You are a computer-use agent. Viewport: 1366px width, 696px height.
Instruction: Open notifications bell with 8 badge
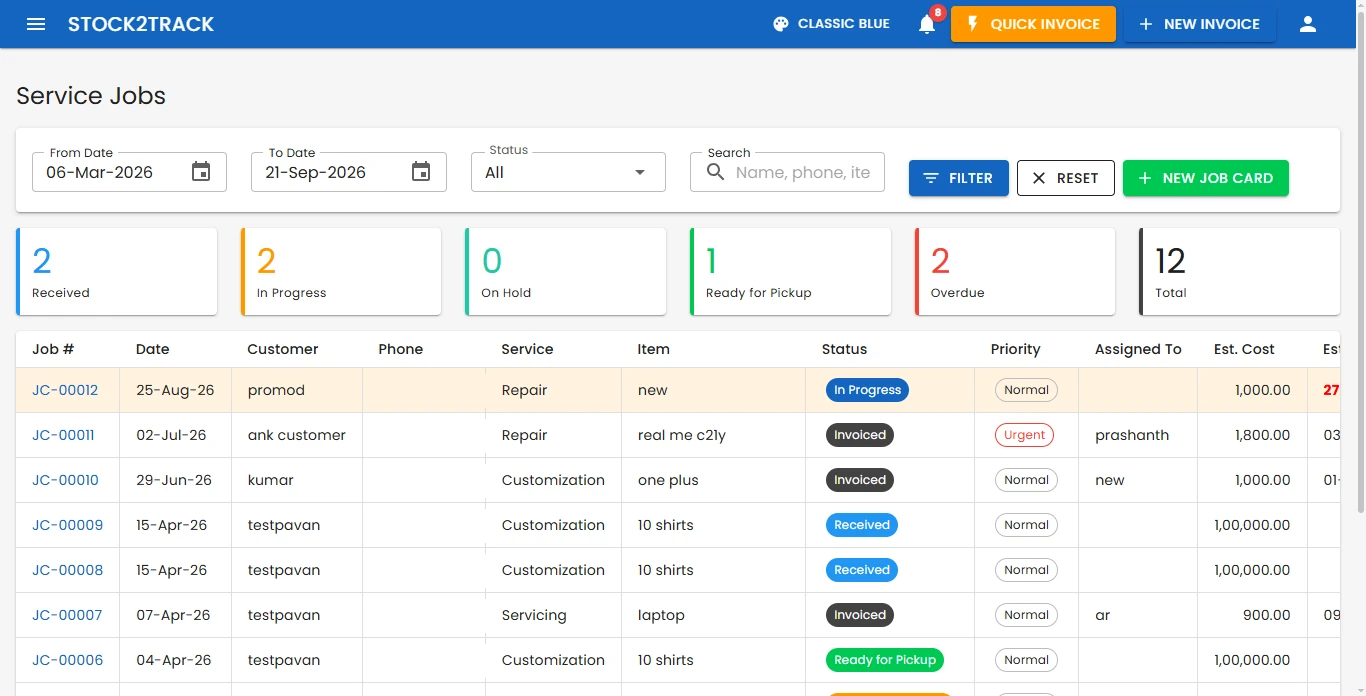(x=927, y=24)
